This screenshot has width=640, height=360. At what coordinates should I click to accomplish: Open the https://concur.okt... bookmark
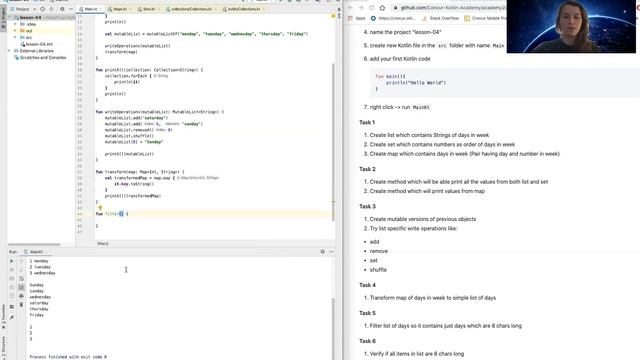coord(393,18)
